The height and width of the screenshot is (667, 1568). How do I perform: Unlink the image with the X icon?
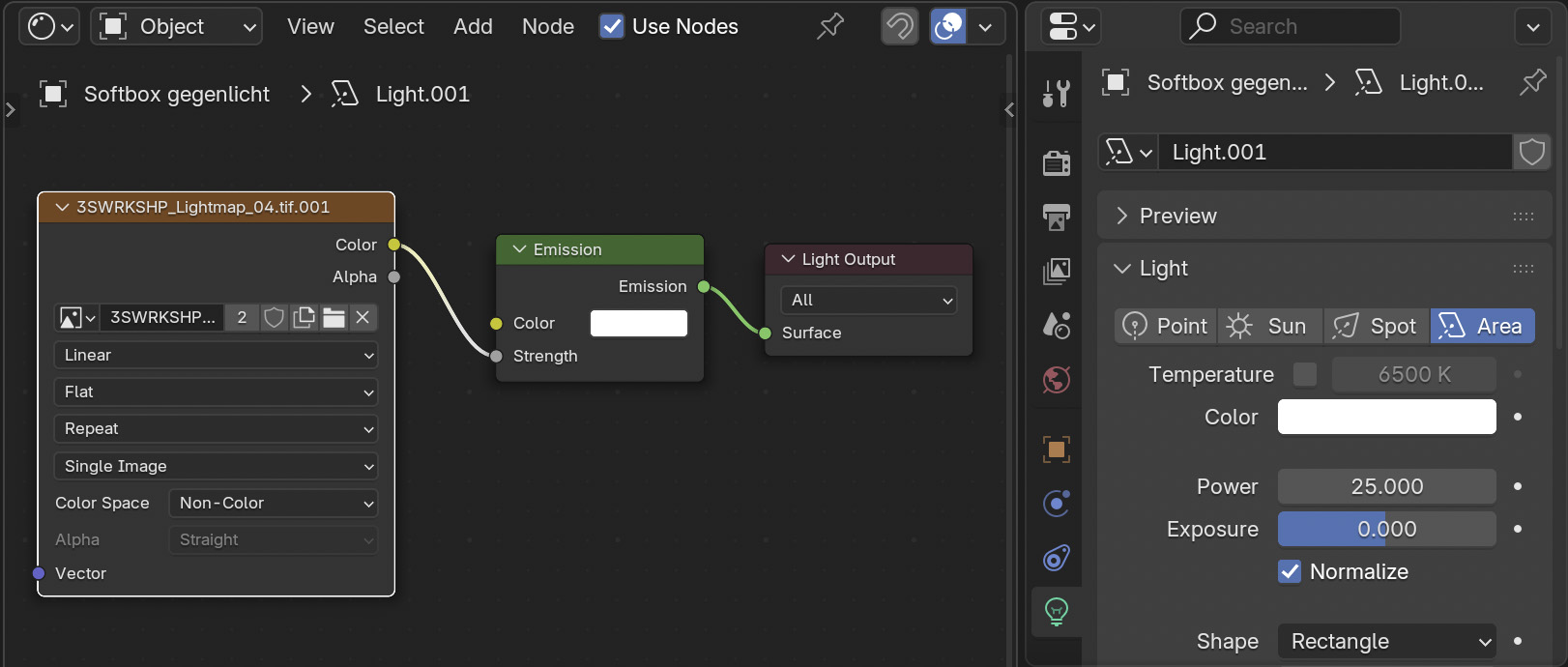(363, 317)
